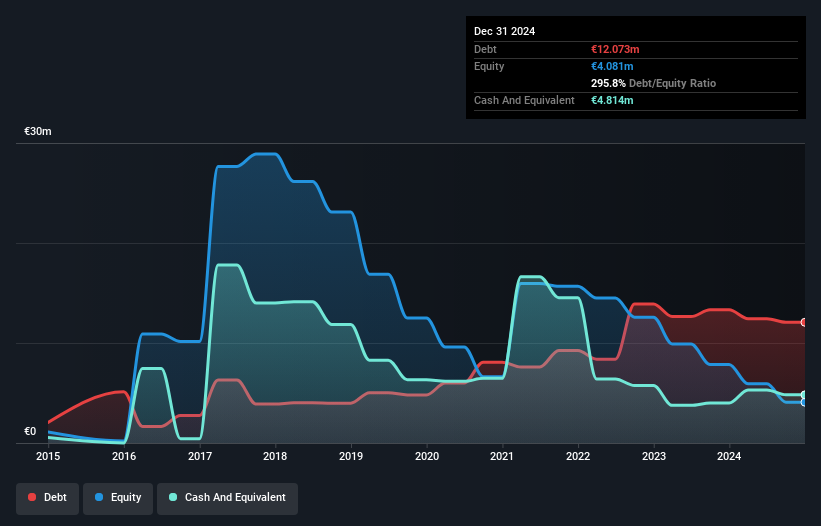Click the 2015 x-axis label
The image size is (821, 526).
pos(48,456)
